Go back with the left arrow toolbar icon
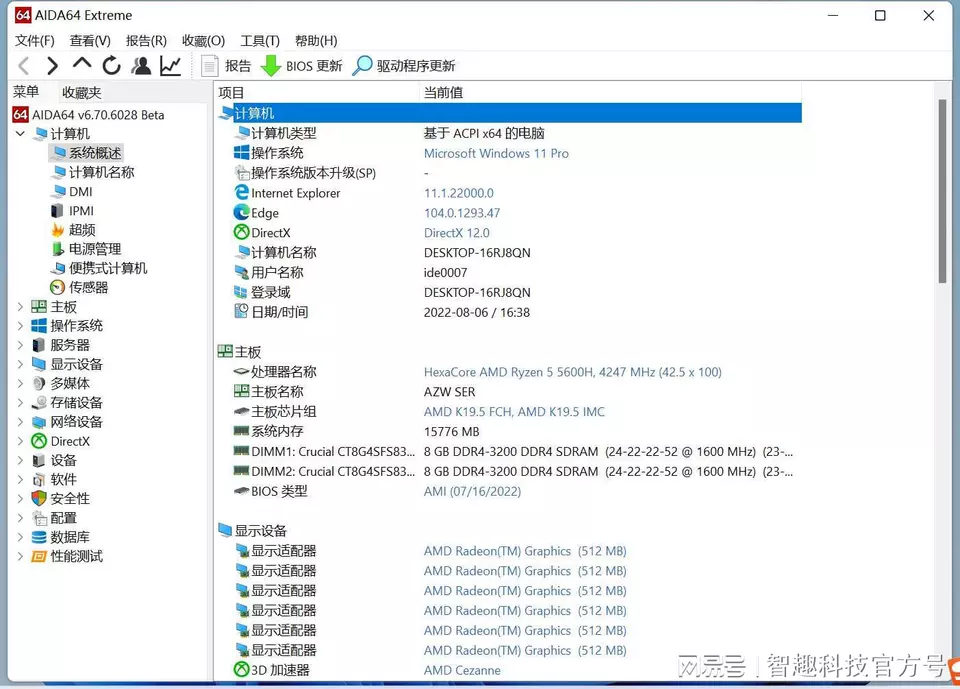The height and width of the screenshot is (689, 960). point(24,66)
